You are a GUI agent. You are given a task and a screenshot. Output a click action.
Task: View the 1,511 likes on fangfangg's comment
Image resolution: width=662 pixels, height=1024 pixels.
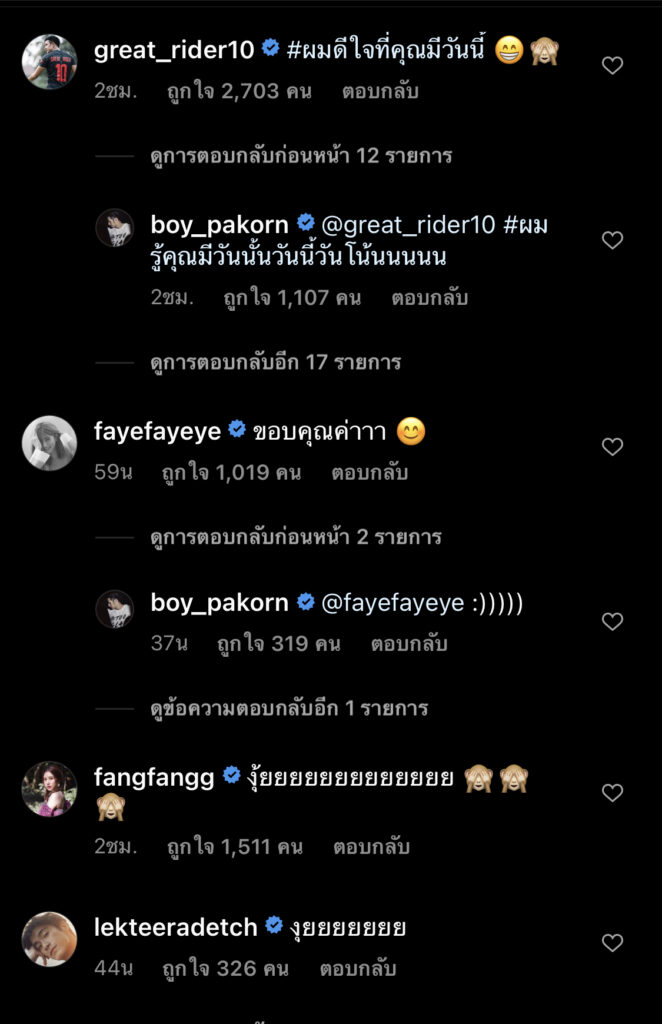(232, 847)
